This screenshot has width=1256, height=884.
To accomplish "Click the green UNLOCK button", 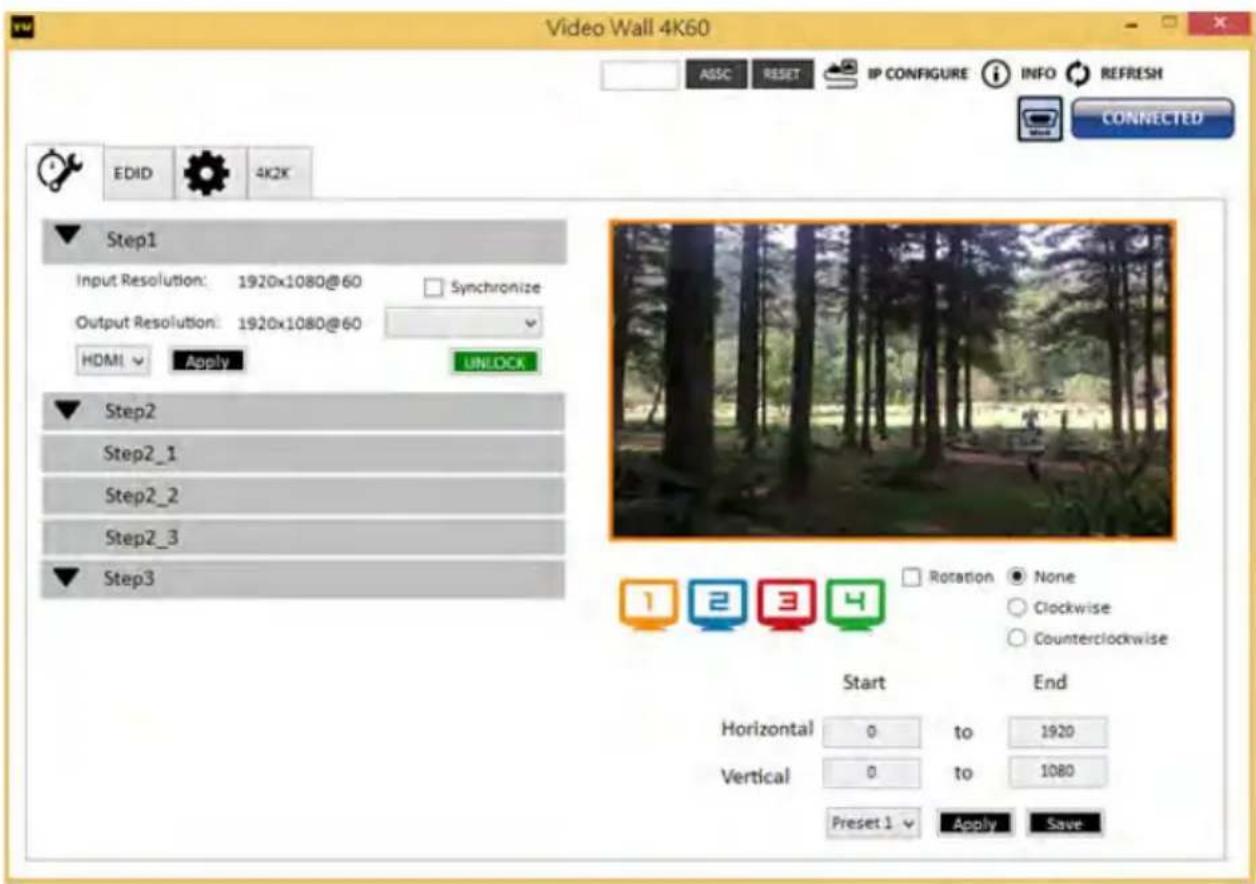I will tap(495, 363).
